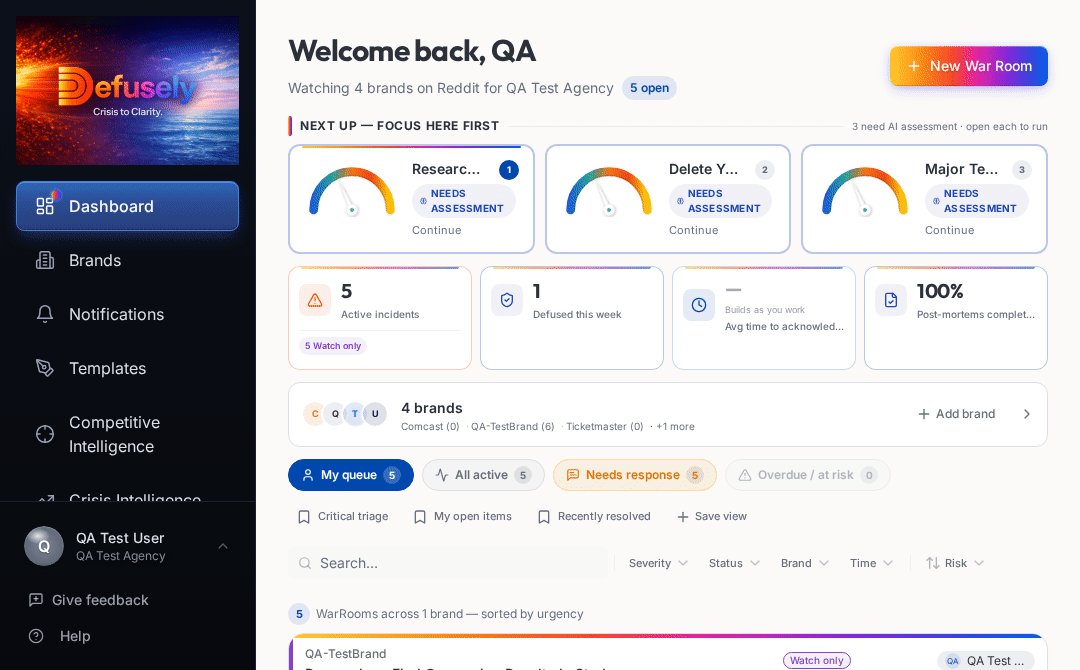
Task: Open Competitive Intelligence via its sidebar icon
Action: pyautogui.click(x=44, y=434)
